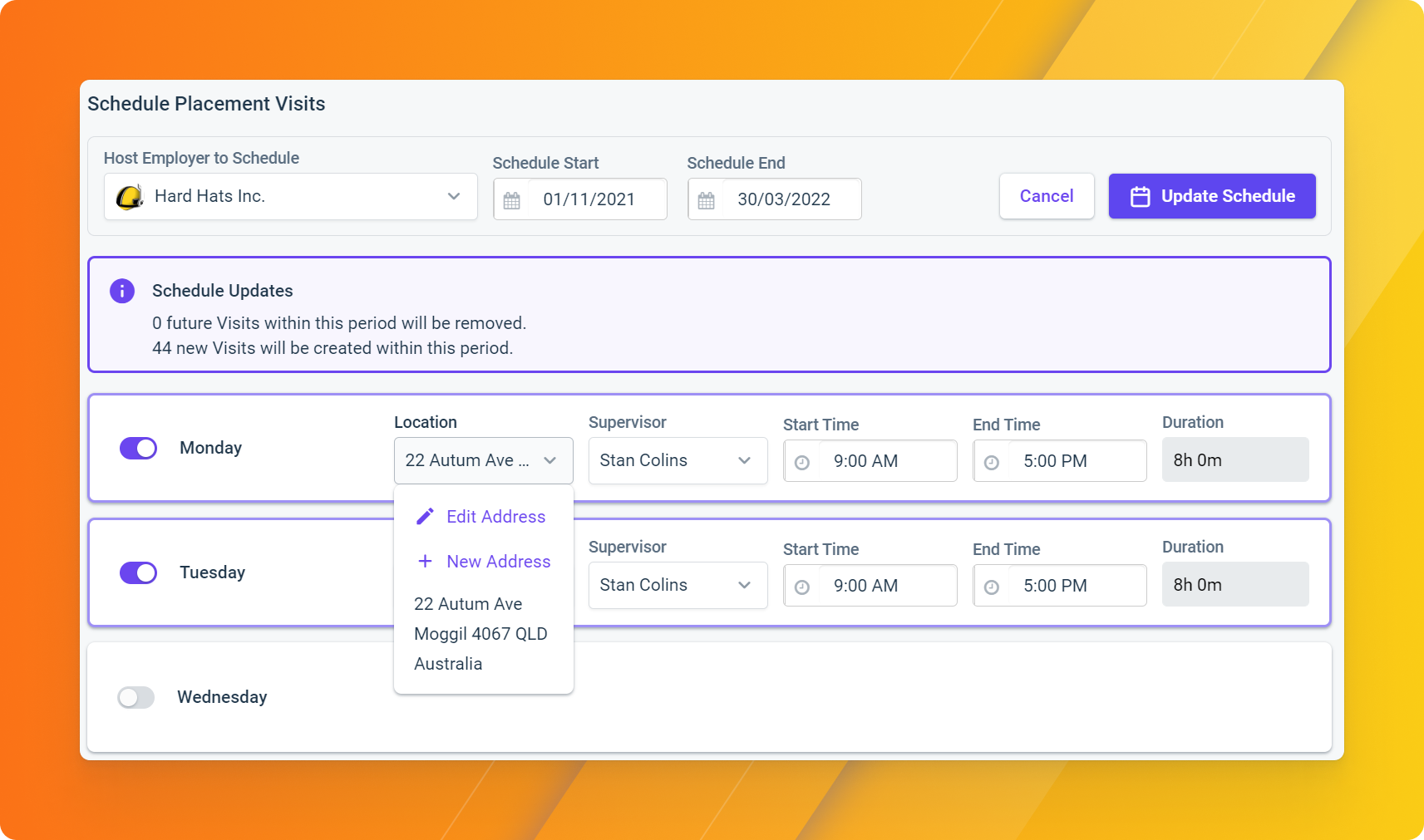
Task: Collapse the 22 Autum Ave location dropdown
Action: tap(484, 460)
